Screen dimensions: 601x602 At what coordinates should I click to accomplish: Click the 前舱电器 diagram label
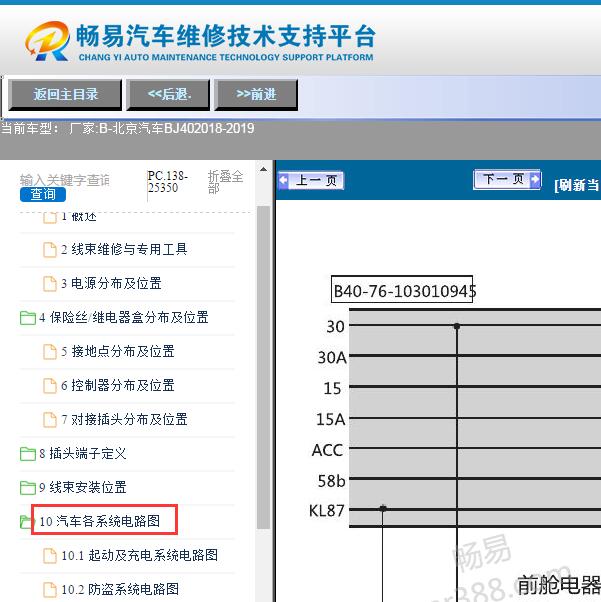click(559, 585)
